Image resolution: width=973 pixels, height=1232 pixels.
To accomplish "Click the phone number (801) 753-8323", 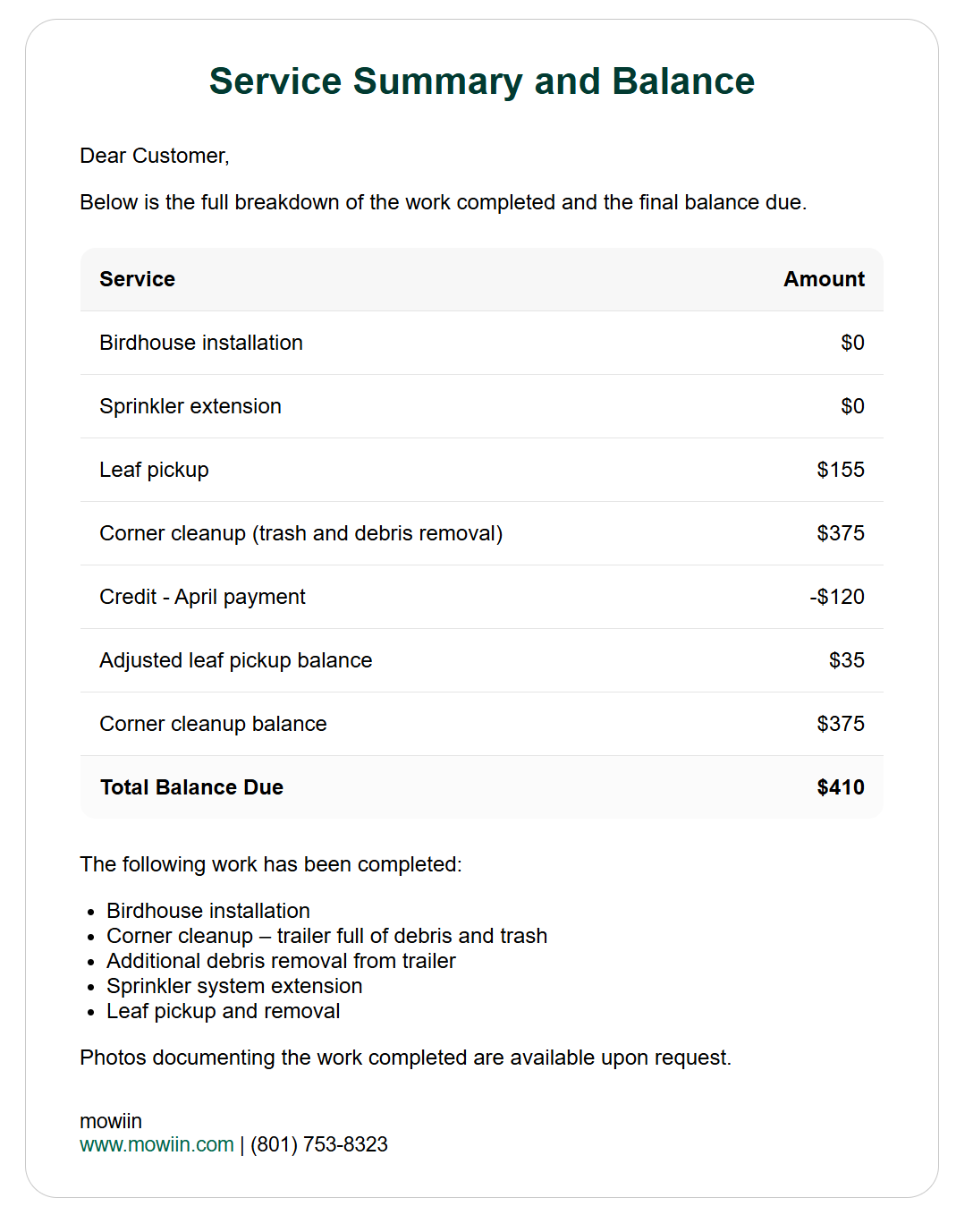I will [319, 1144].
